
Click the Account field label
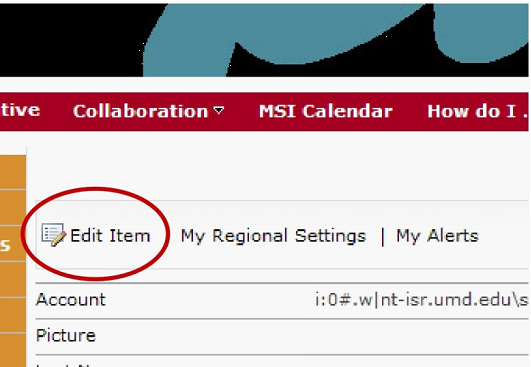71,300
